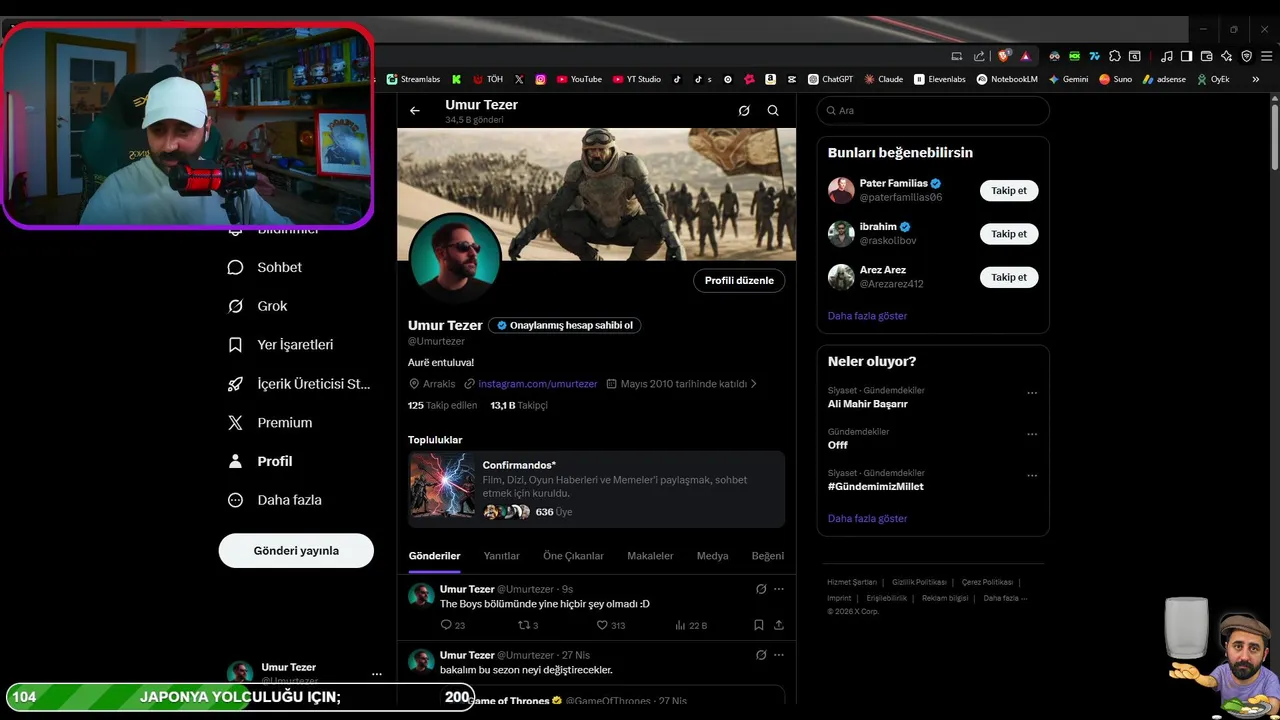This screenshot has width=1280, height=720.
Task: Open YT Studio bookmark
Action: (x=637, y=79)
